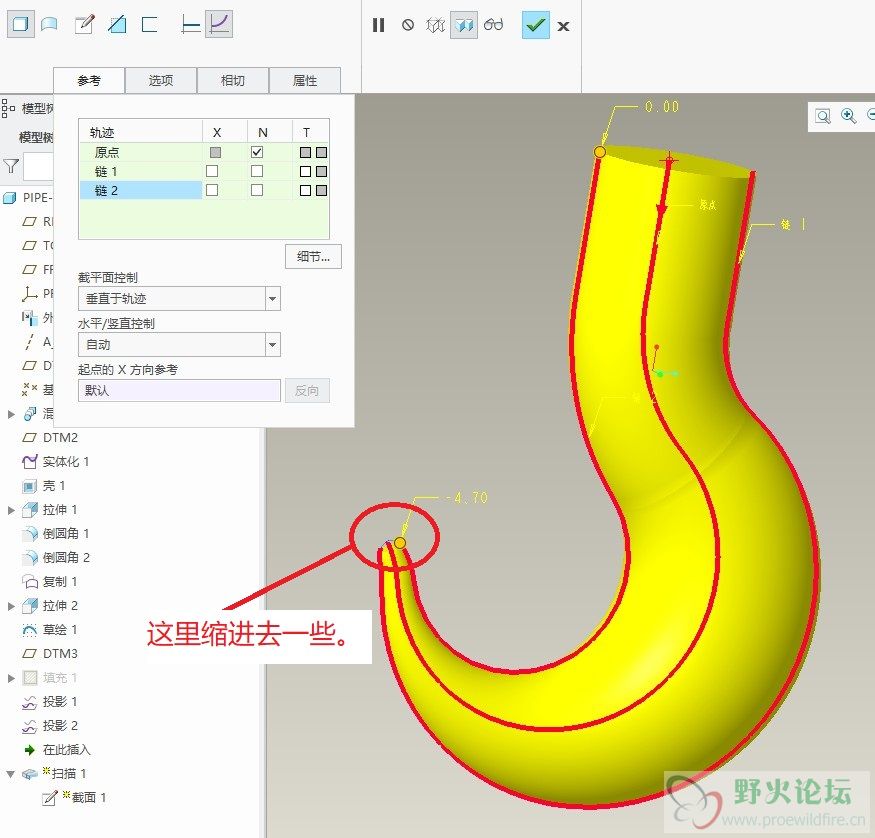The height and width of the screenshot is (838, 875).
Task: Click the 在此插入 green arrow icon
Action: tap(30, 750)
